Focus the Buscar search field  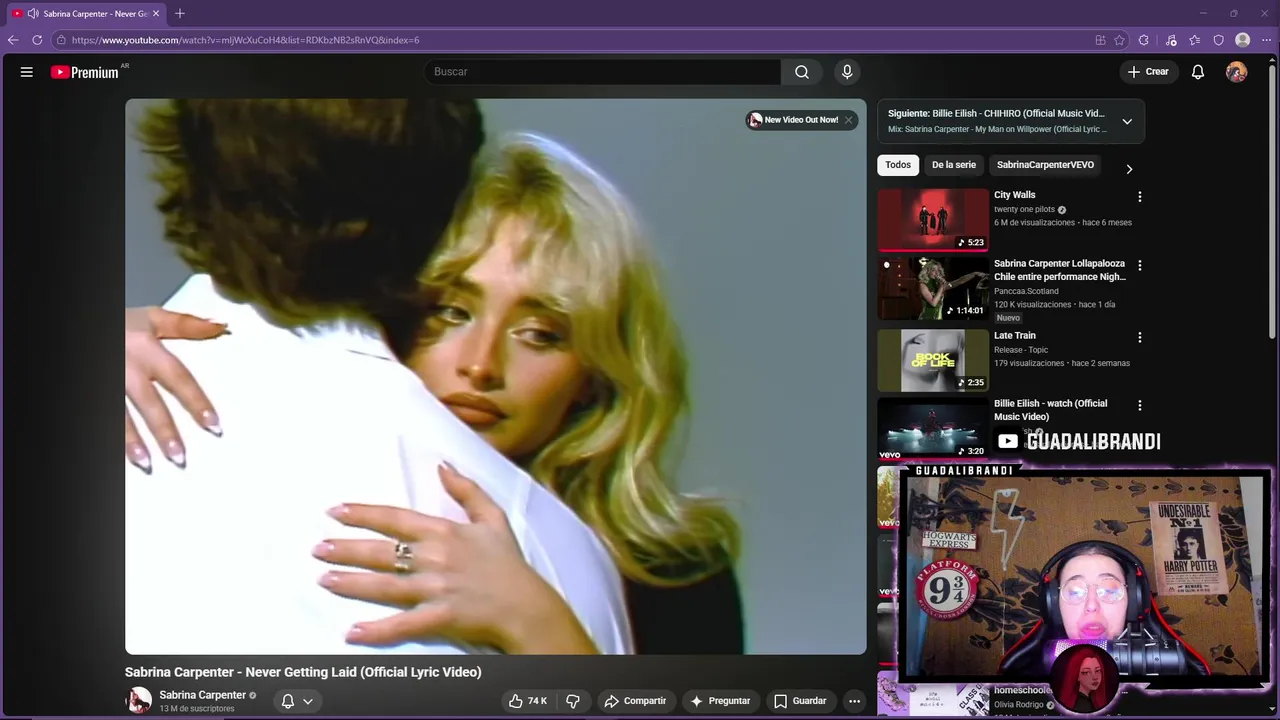[602, 72]
